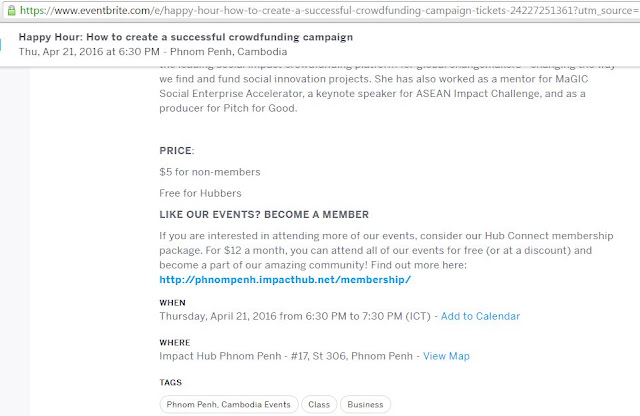The height and width of the screenshot is (416, 640).
Task: Click the Impact Hub Phnom Penh address text
Action: (x=286, y=356)
